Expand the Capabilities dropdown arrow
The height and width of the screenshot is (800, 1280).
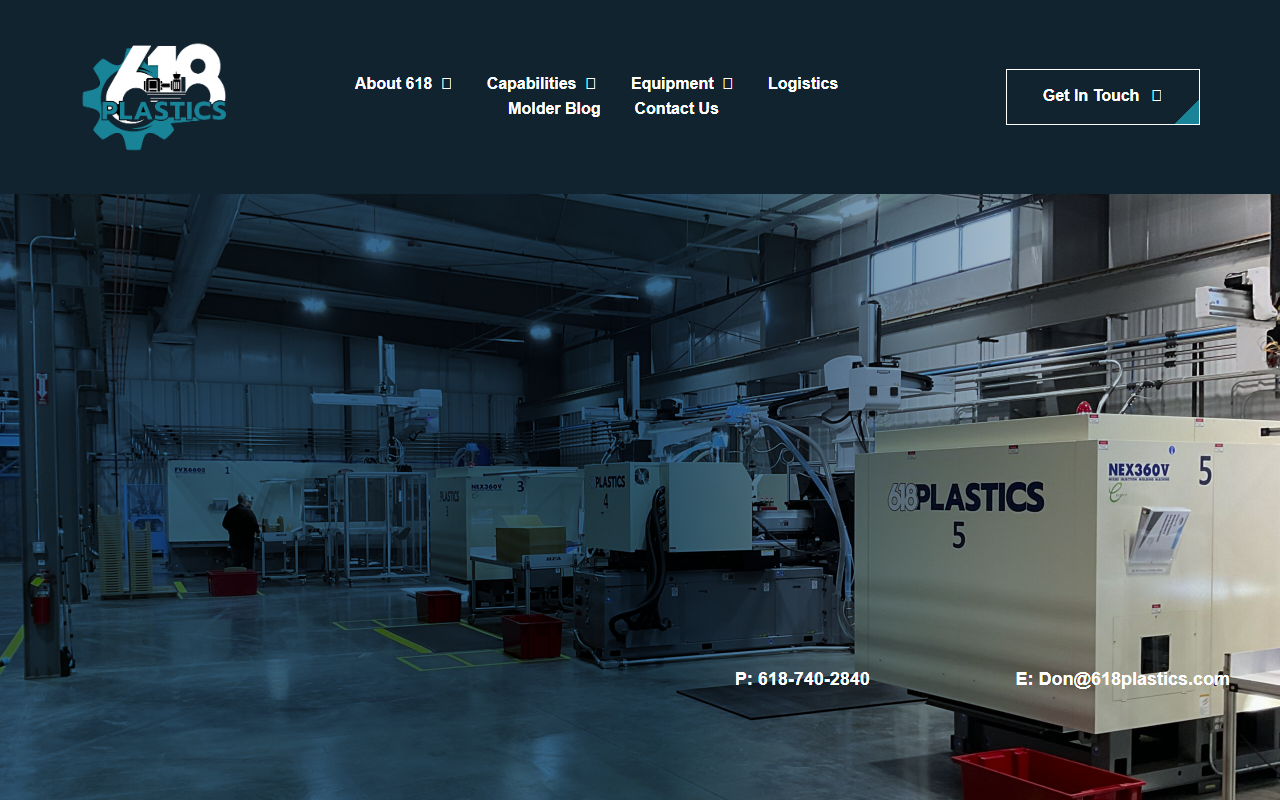point(591,83)
